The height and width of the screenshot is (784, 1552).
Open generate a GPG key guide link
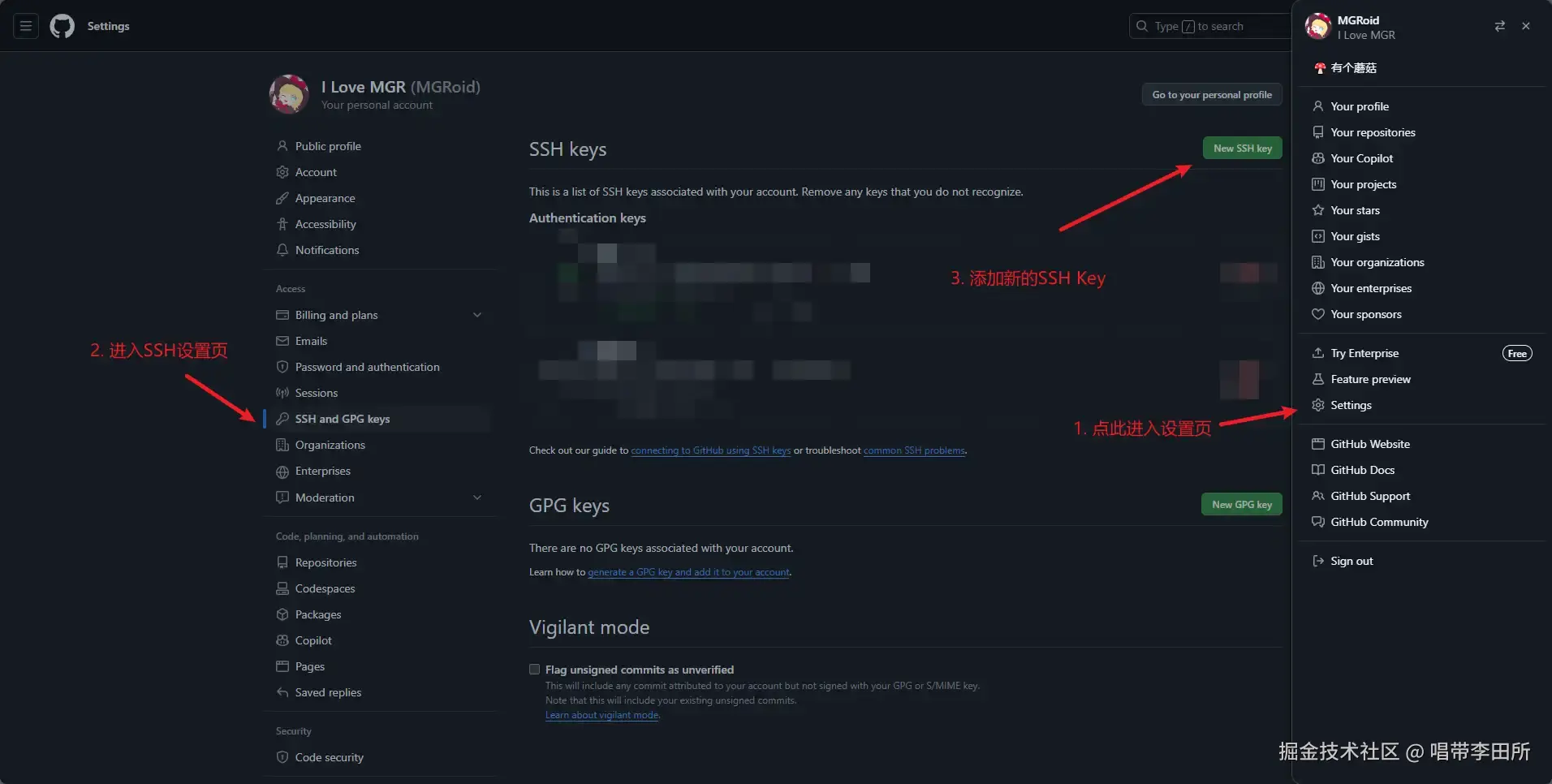(688, 572)
